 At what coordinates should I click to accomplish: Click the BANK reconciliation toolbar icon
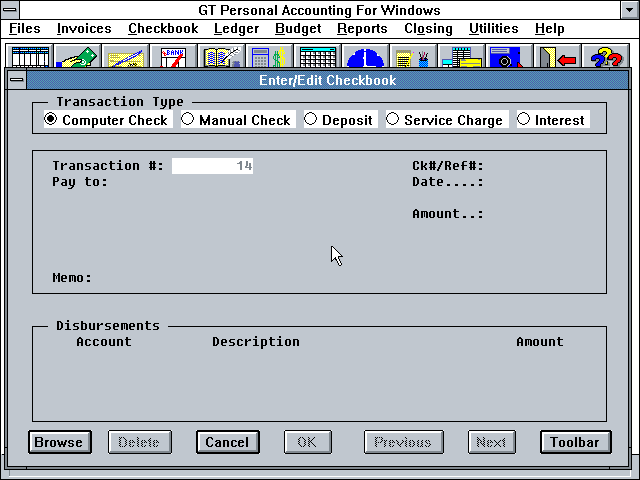[x=173, y=56]
